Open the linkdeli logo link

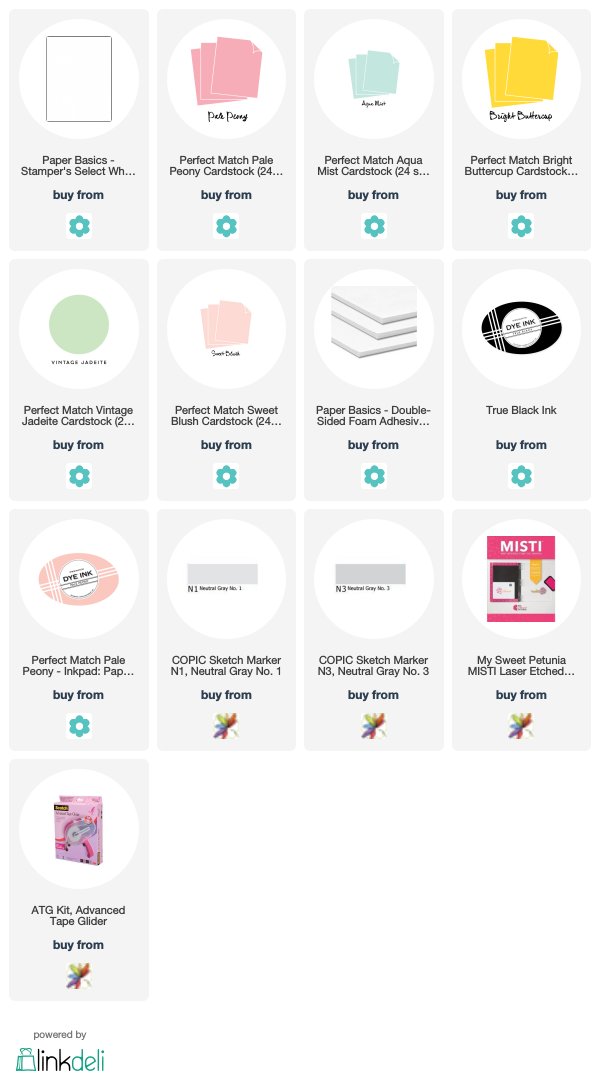(x=60, y=1060)
